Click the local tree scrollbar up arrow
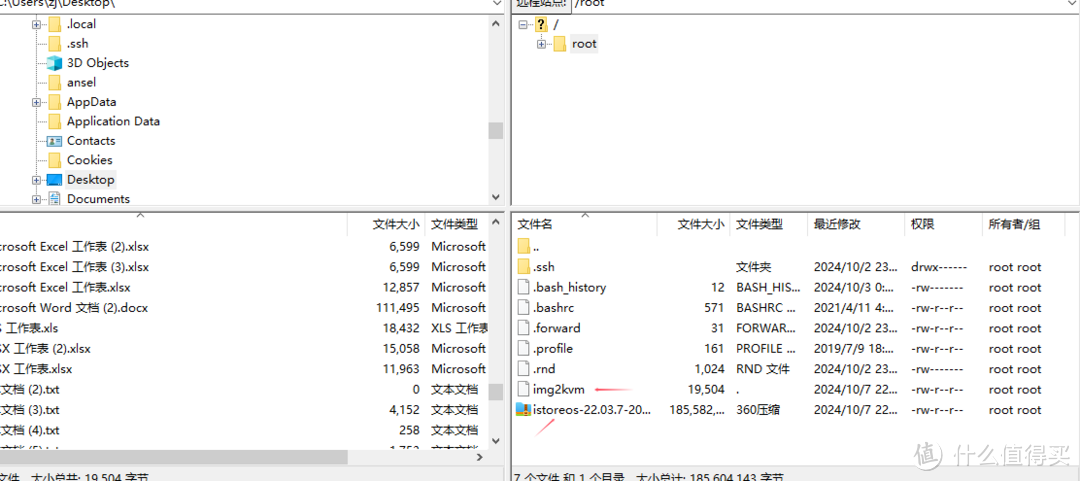 pyautogui.click(x=496, y=23)
